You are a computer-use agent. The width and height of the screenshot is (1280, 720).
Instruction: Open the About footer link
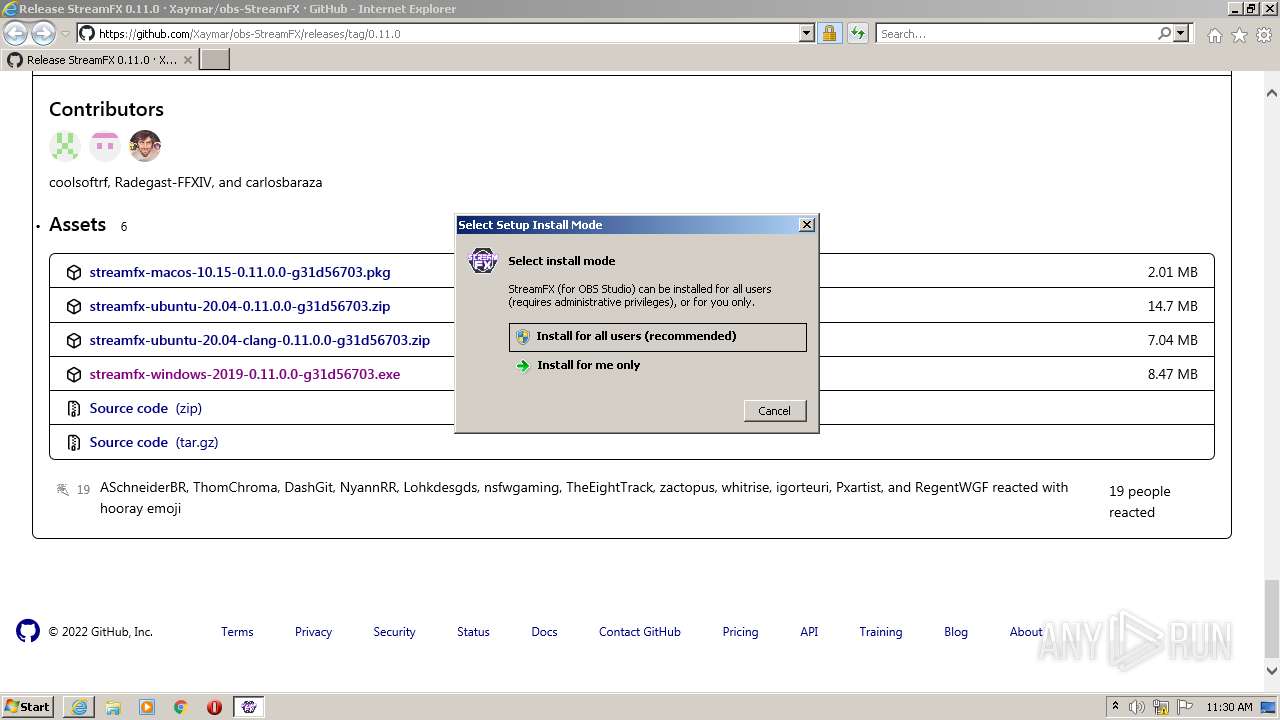pos(1026,632)
